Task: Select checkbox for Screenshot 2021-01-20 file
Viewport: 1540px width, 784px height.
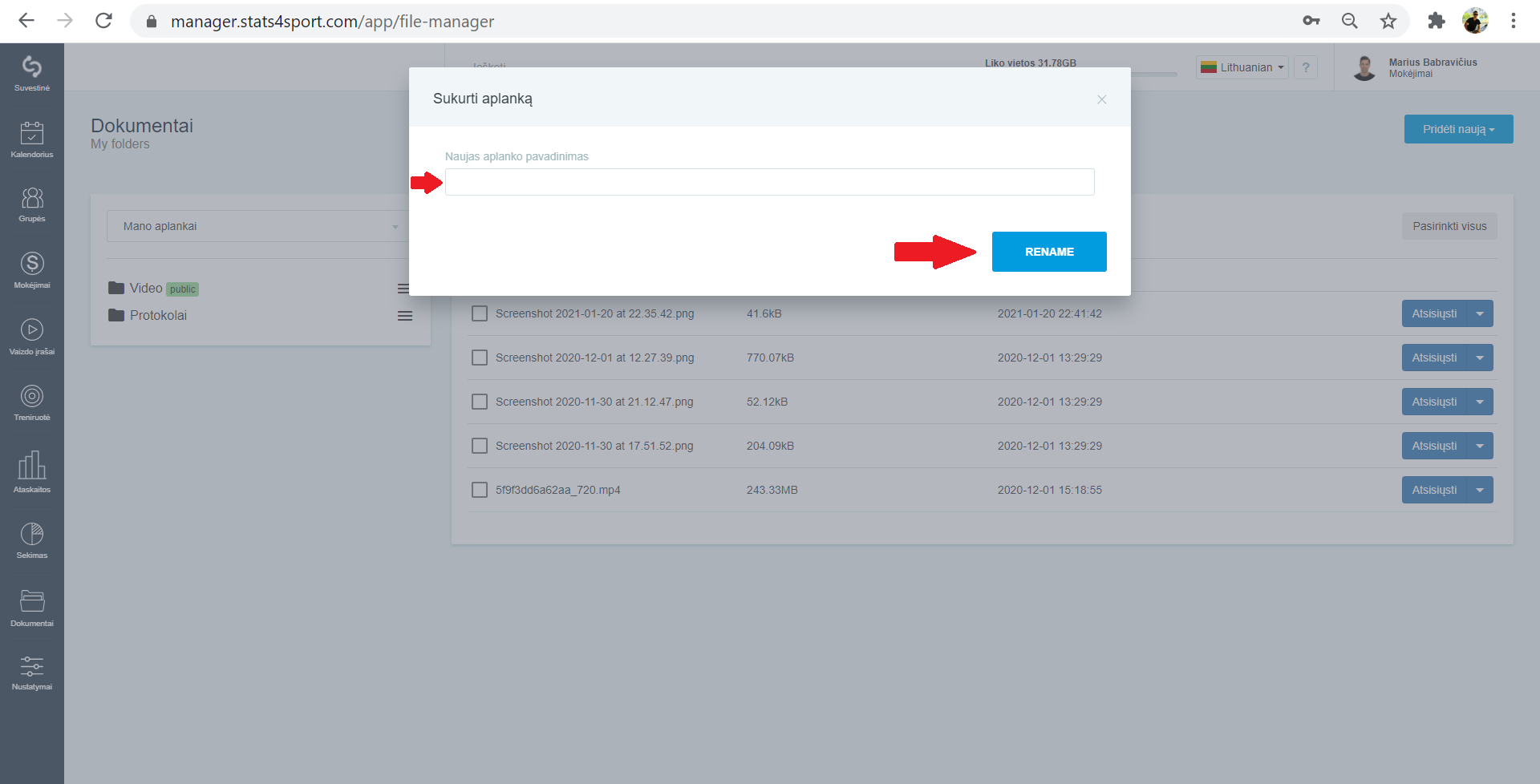Action: 480,313
